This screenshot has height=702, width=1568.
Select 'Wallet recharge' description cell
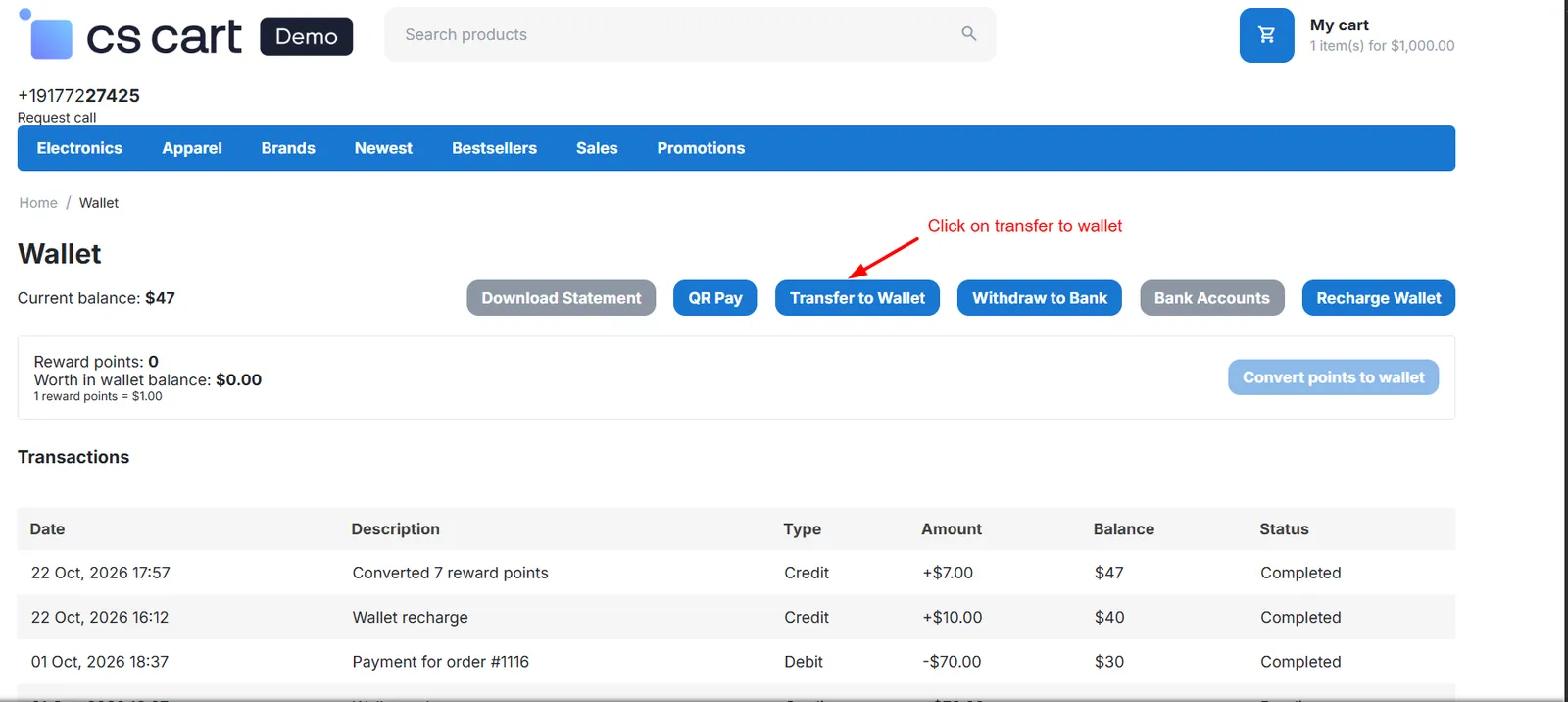[411, 618]
